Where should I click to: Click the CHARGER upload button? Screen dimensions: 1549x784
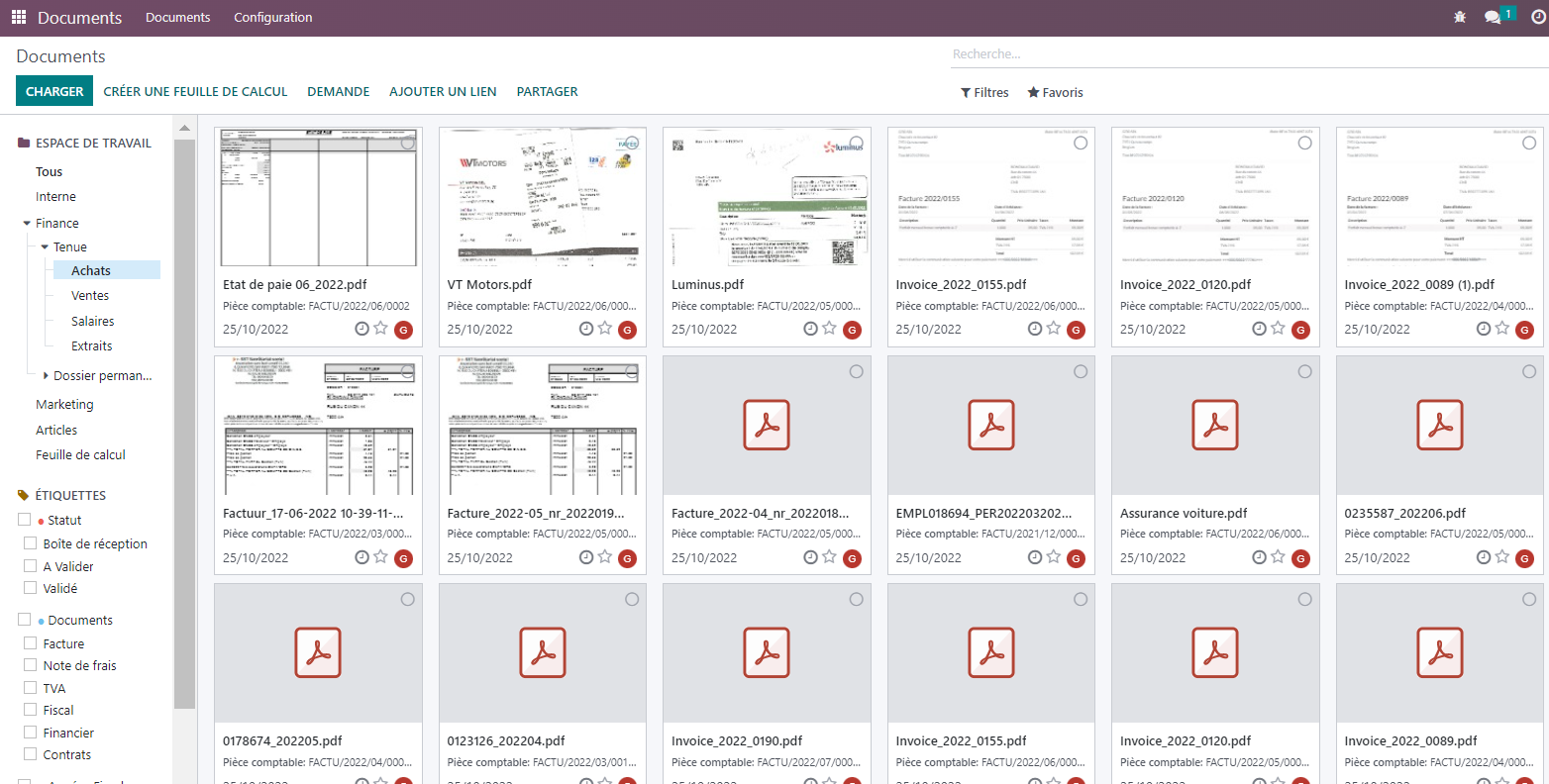54,91
